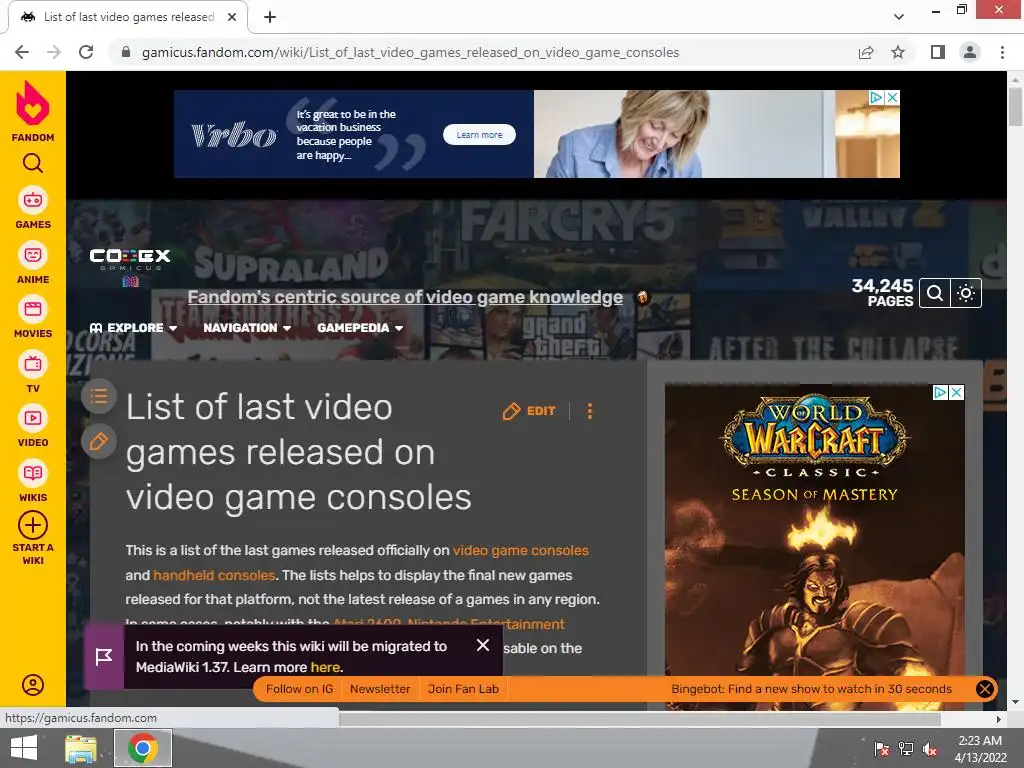Click Join Fan Lab

(463, 689)
